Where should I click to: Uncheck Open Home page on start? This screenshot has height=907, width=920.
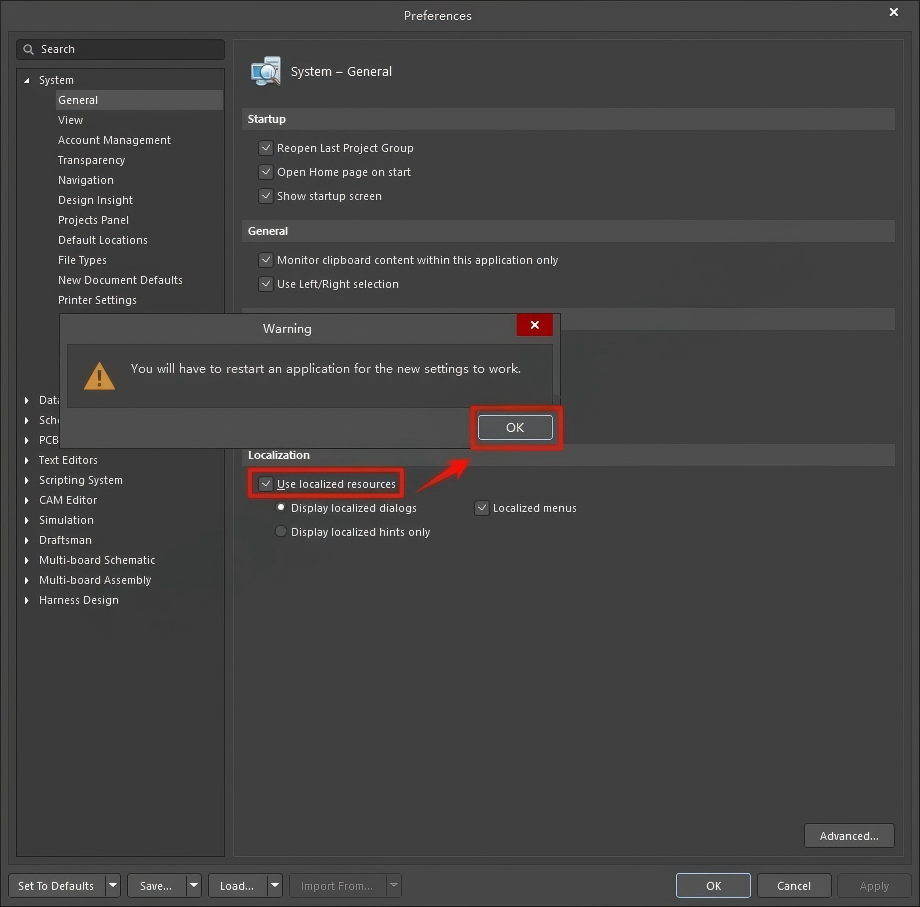click(266, 172)
